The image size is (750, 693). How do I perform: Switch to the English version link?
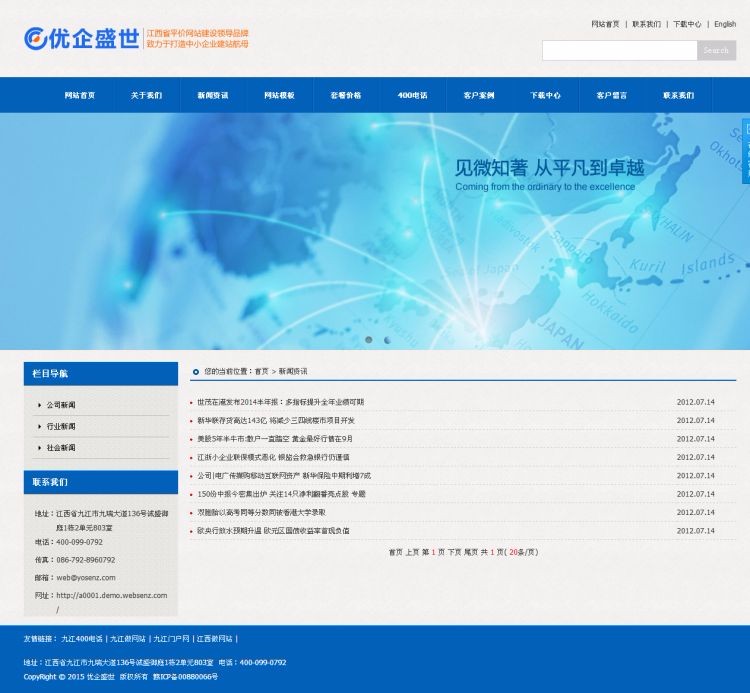725,24
